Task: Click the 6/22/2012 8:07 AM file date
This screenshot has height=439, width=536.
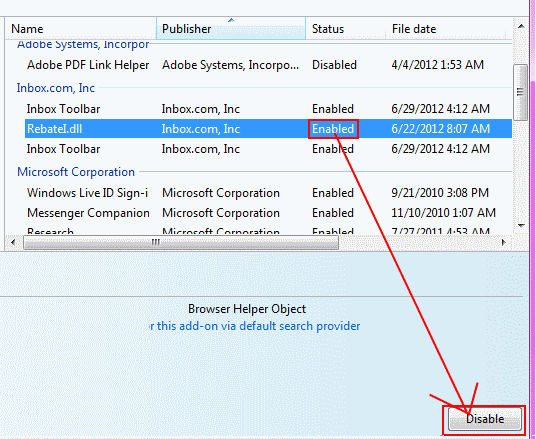Action: (441, 129)
